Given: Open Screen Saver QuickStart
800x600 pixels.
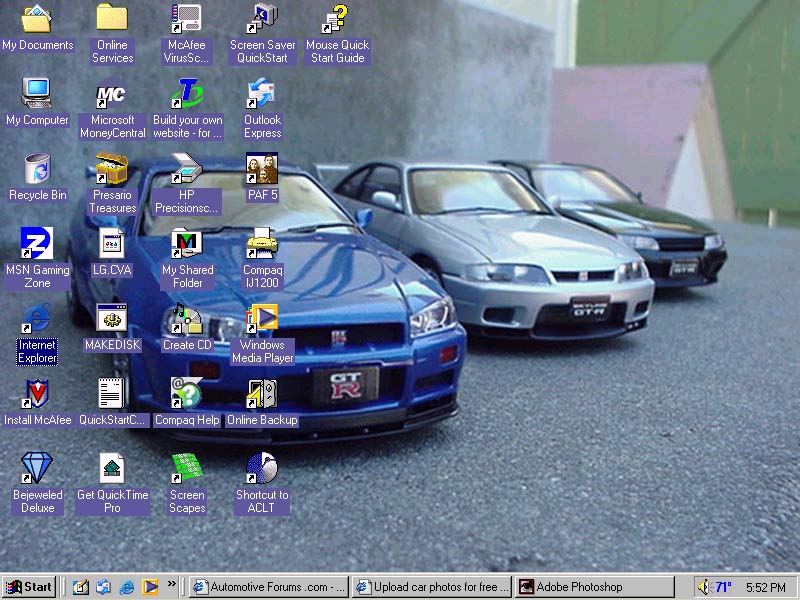Looking at the screenshot, I should pyautogui.click(x=261, y=20).
